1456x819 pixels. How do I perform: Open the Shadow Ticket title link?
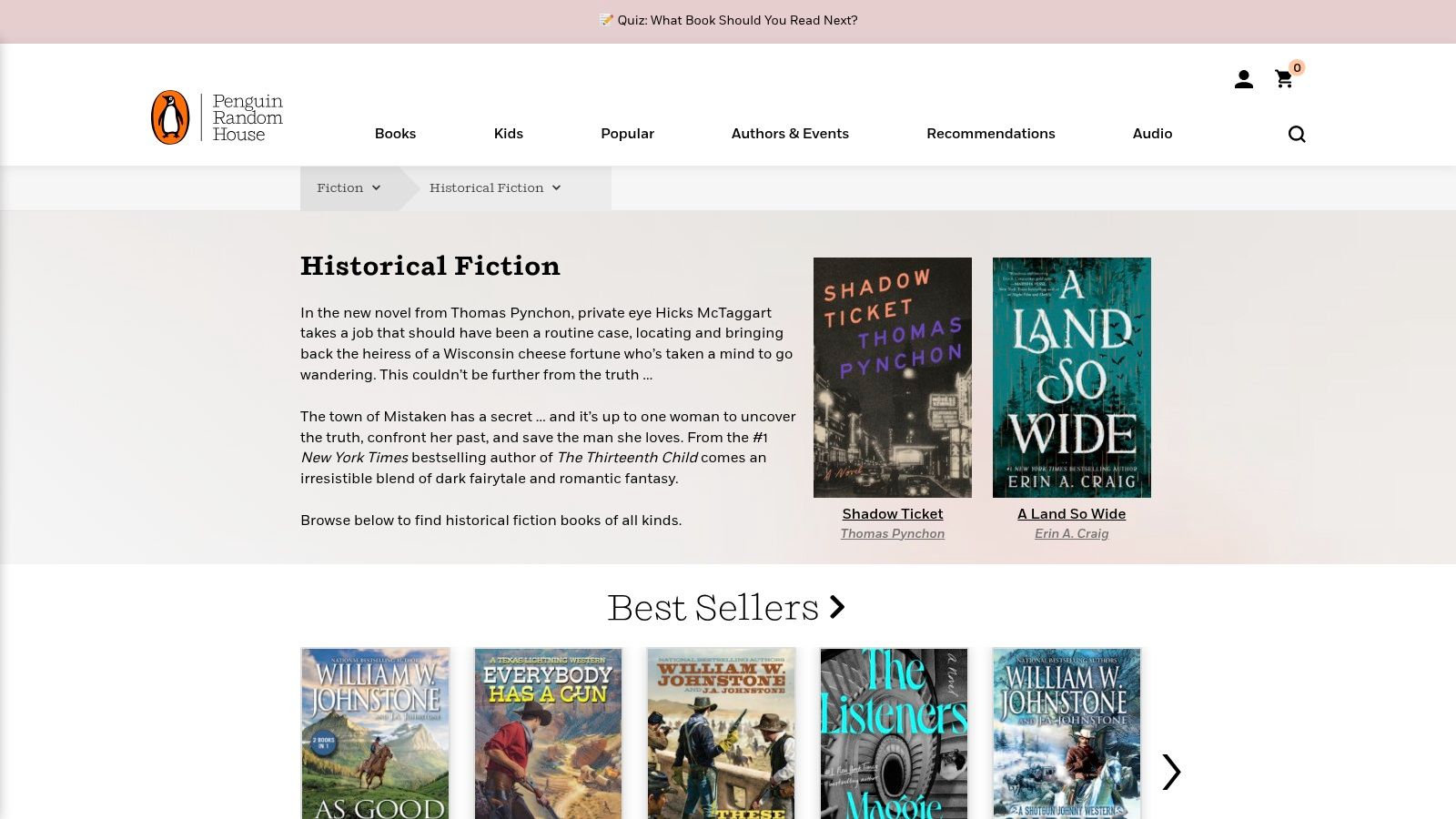892,514
